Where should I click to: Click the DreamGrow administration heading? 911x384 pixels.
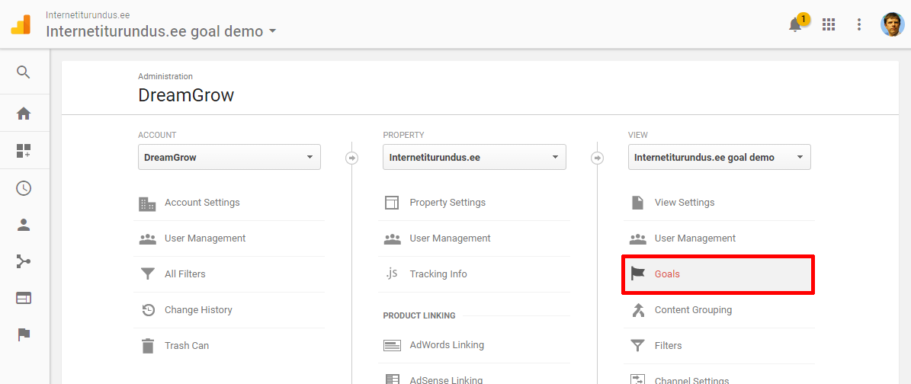click(186, 95)
